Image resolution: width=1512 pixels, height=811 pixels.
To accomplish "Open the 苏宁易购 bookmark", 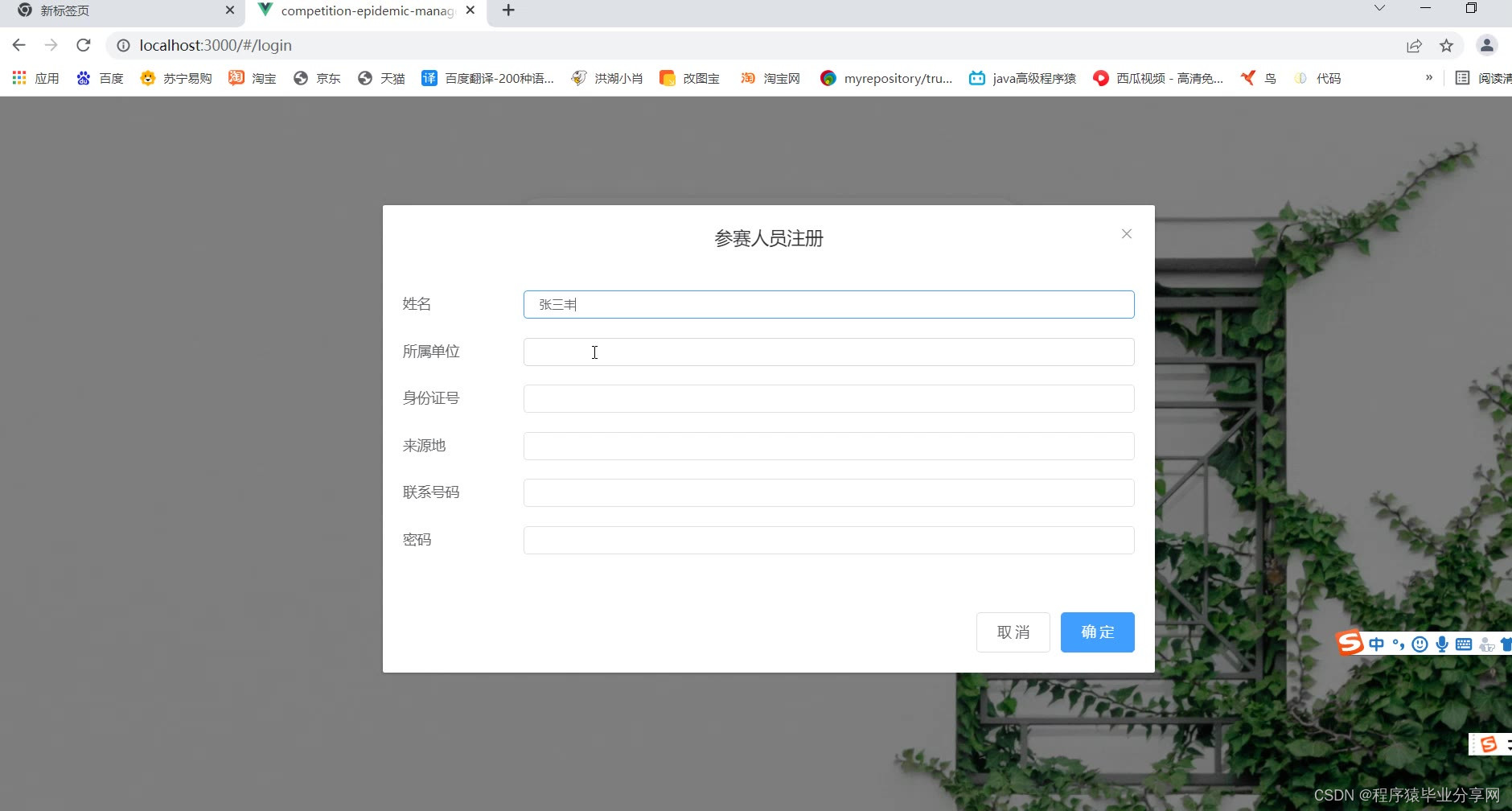I will pyautogui.click(x=176, y=78).
